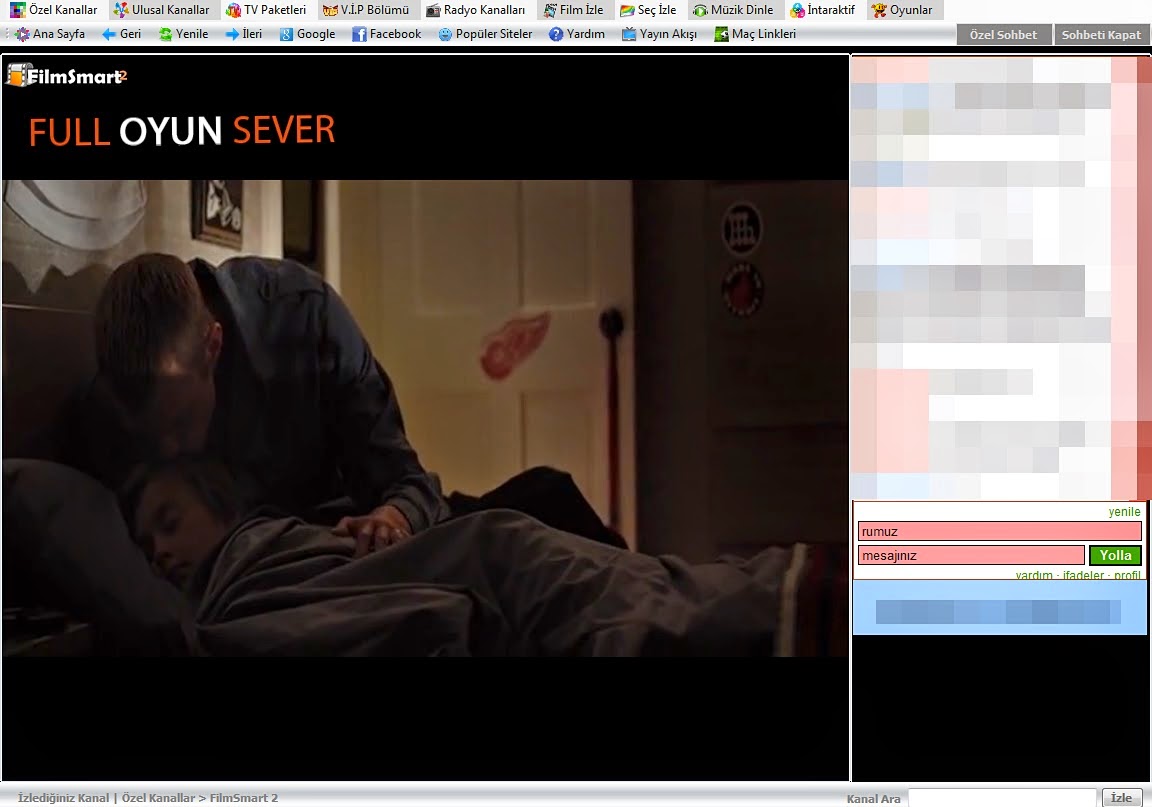Click the Seç İzle icon
Screen dimensions: 1152x807
click(627, 10)
